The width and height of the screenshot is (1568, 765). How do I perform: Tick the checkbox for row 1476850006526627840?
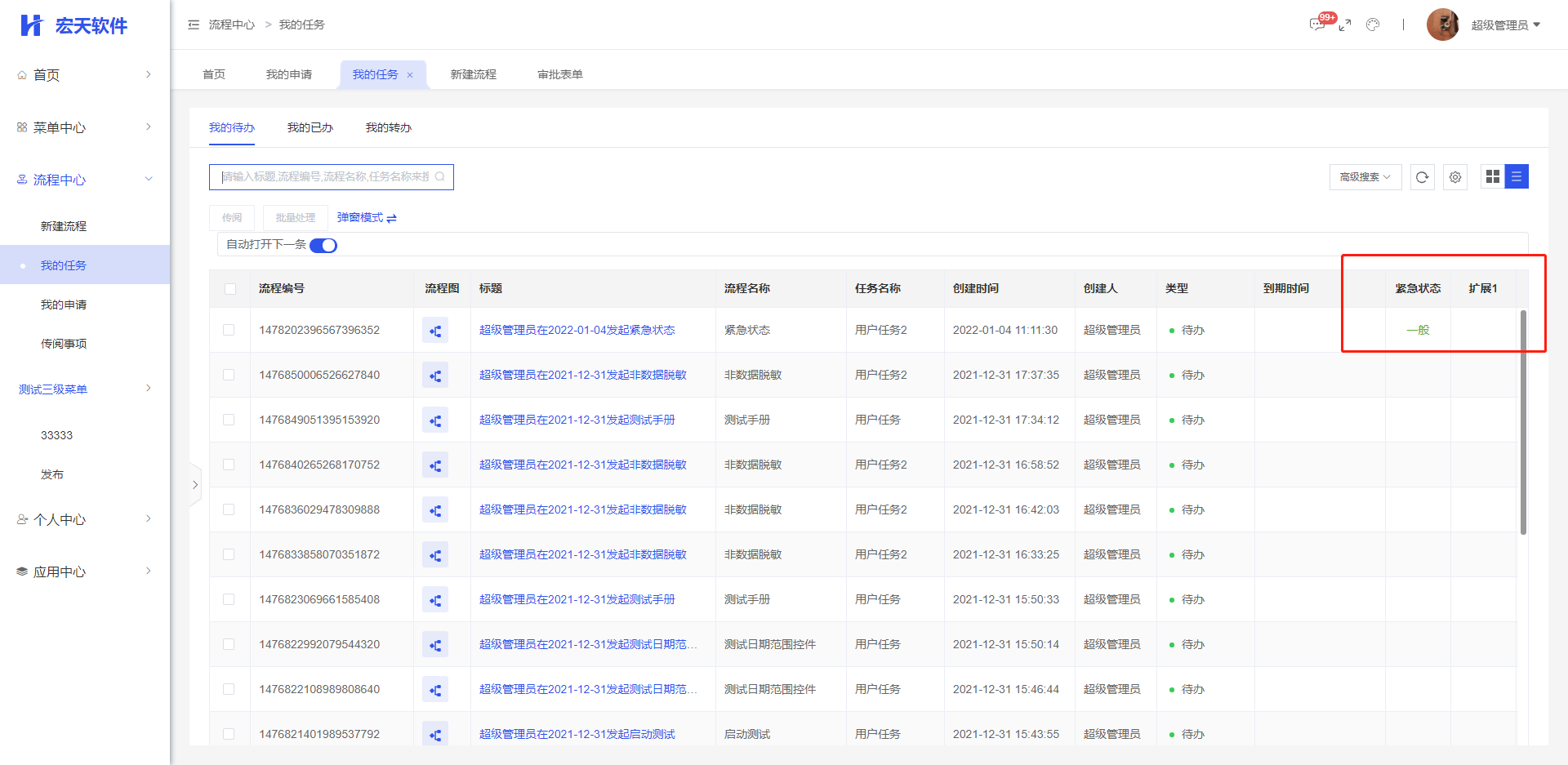click(229, 375)
